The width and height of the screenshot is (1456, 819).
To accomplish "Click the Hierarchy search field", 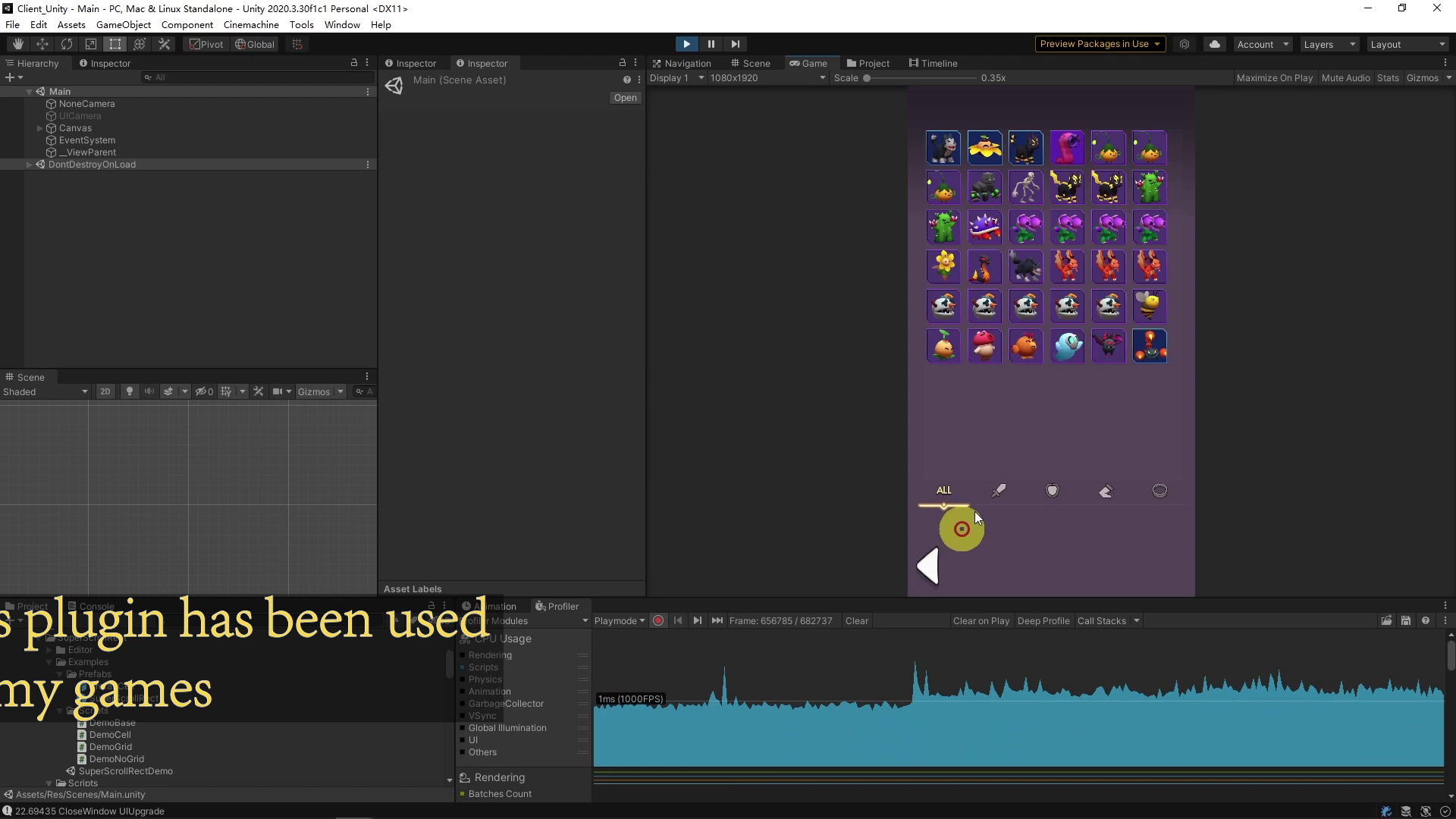I will (258, 77).
